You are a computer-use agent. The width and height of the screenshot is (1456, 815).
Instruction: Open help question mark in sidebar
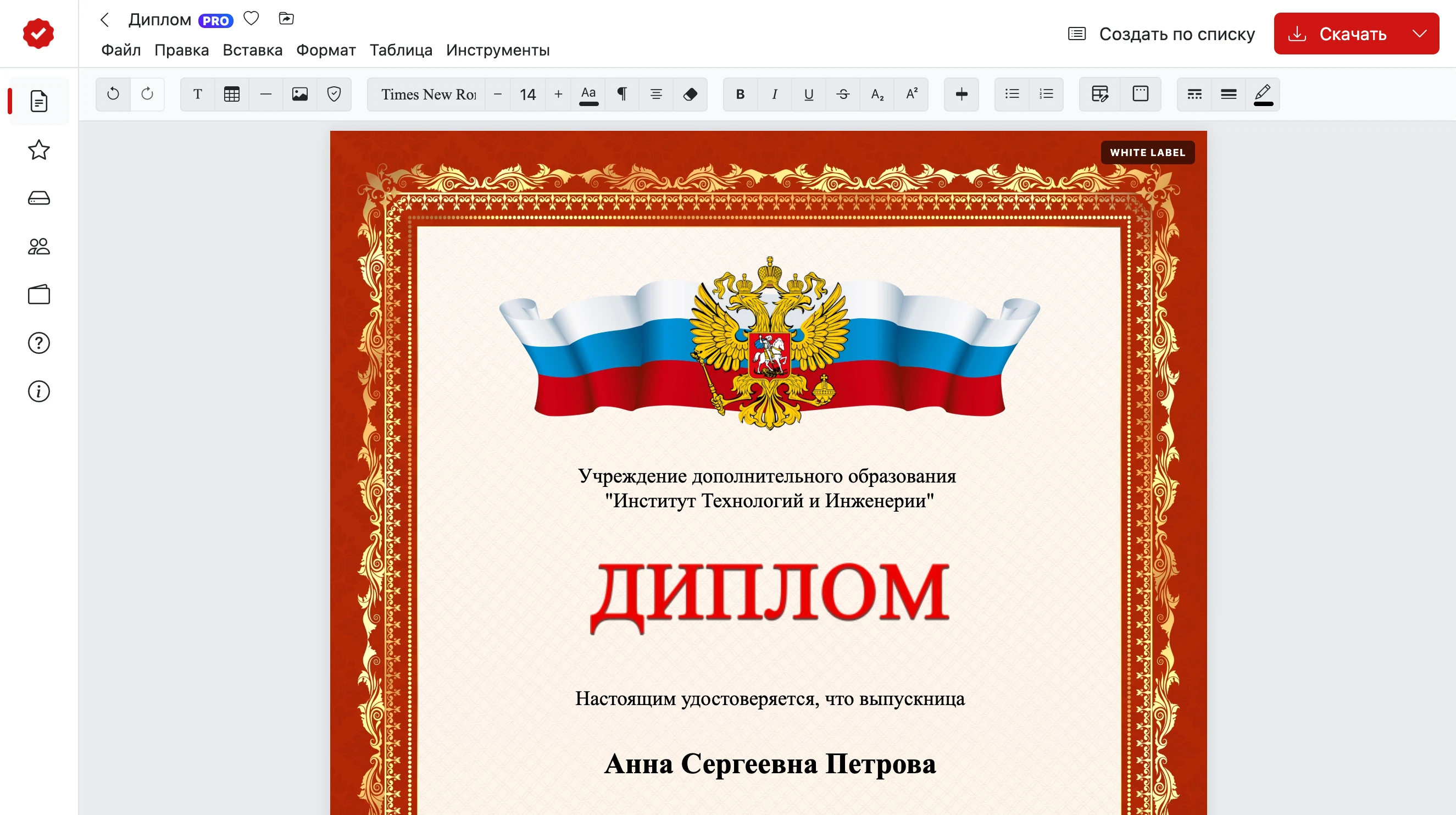point(39,343)
